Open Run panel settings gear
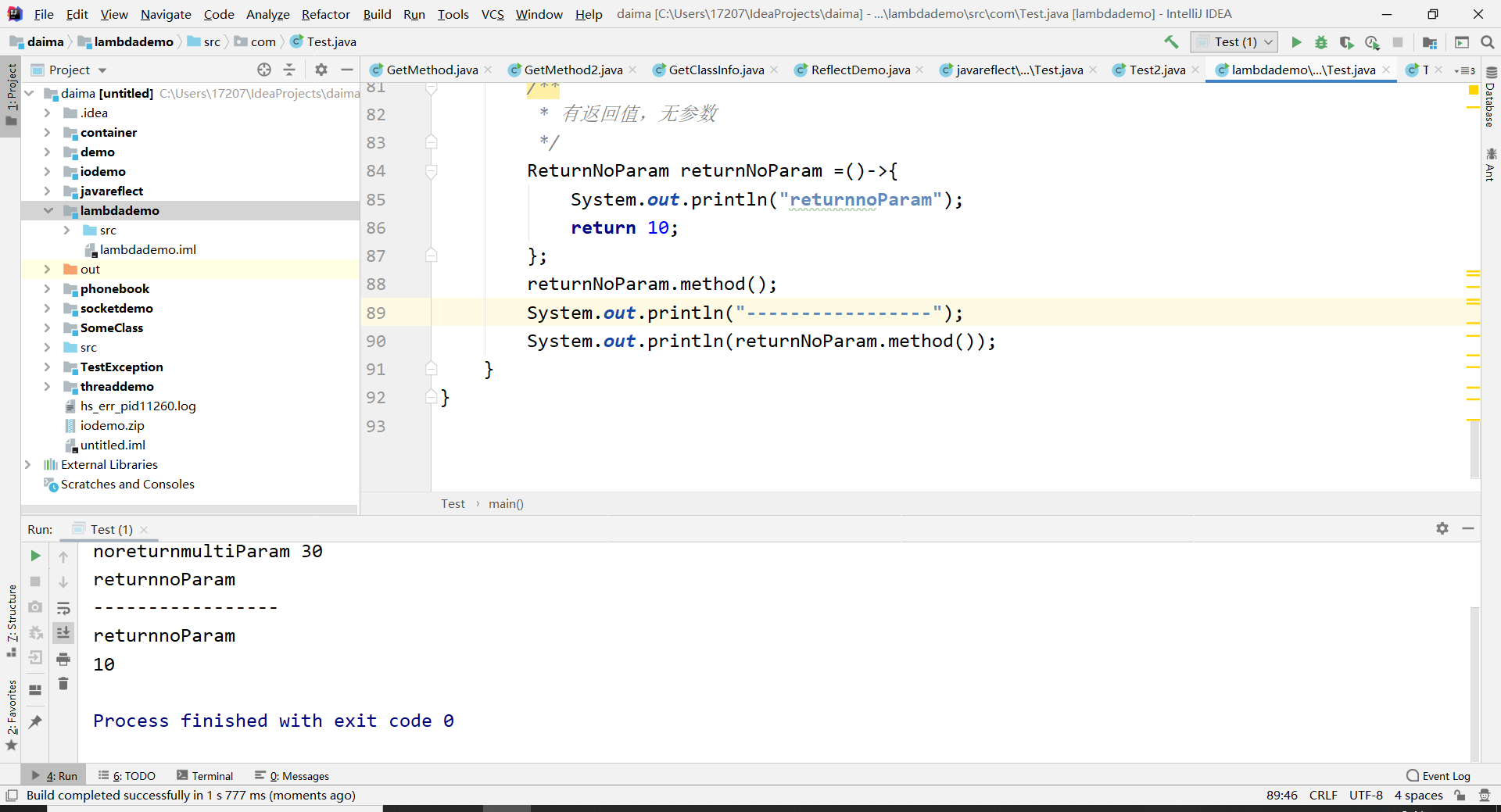1501x812 pixels. pyautogui.click(x=1442, y=528)
